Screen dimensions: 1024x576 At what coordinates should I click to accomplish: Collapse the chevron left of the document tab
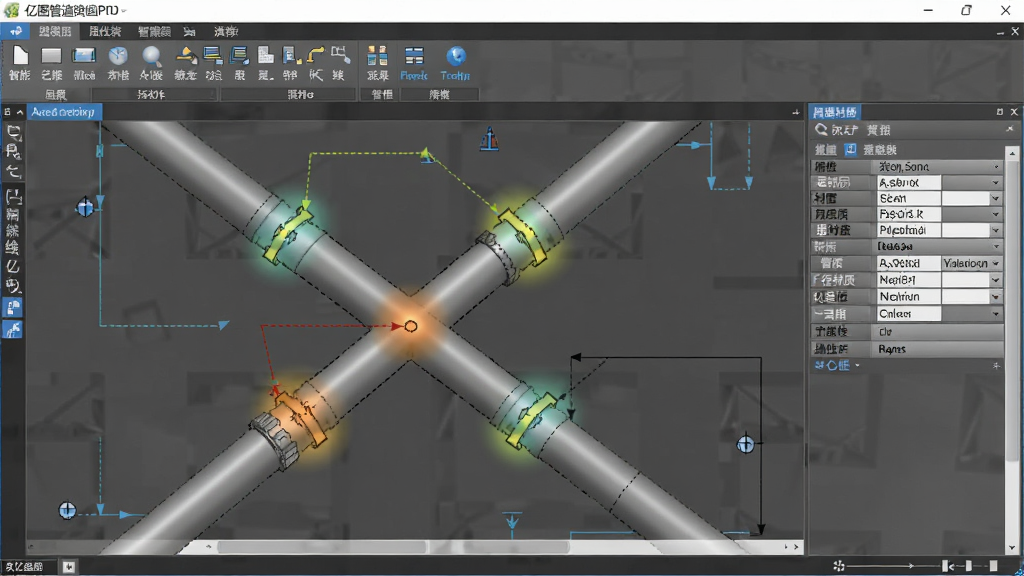point(20,112)
